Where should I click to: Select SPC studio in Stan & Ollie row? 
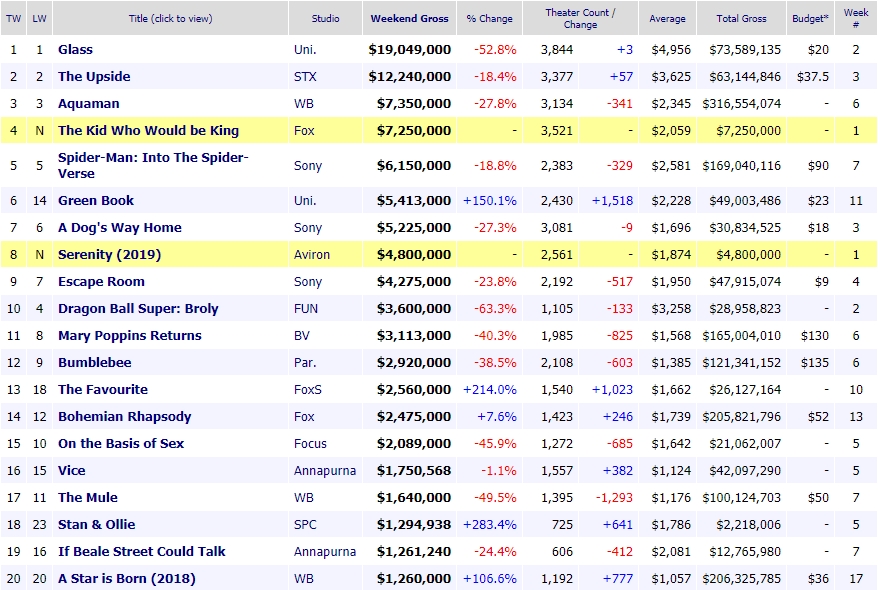click(305, 525)
